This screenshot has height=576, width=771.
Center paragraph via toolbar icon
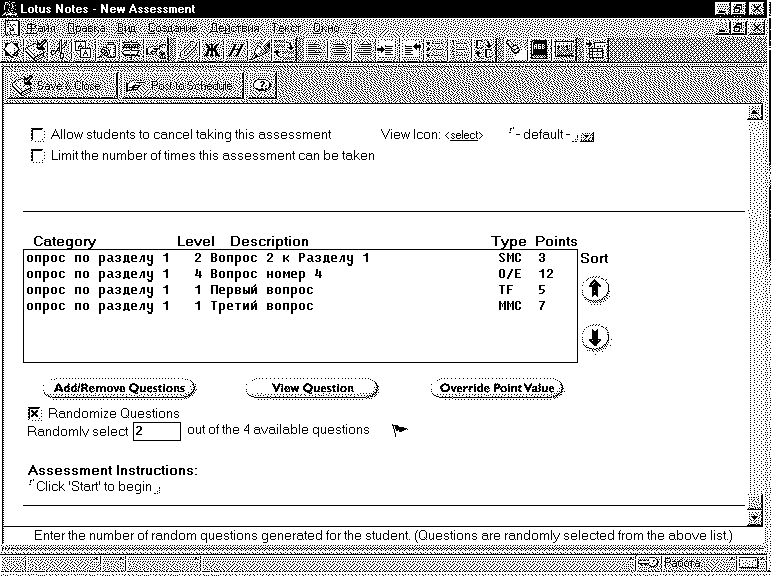pyautogui.click(x=338, y=50)
